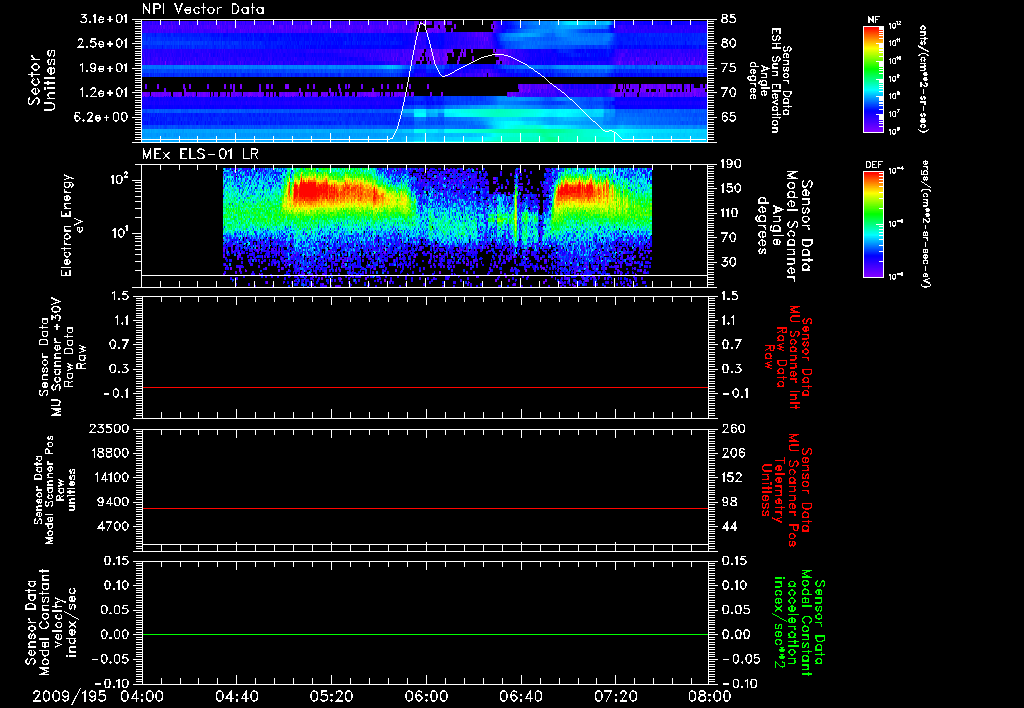Click the 05:20 time axis label
The image size is (1024, 708).
pos(331,697)
